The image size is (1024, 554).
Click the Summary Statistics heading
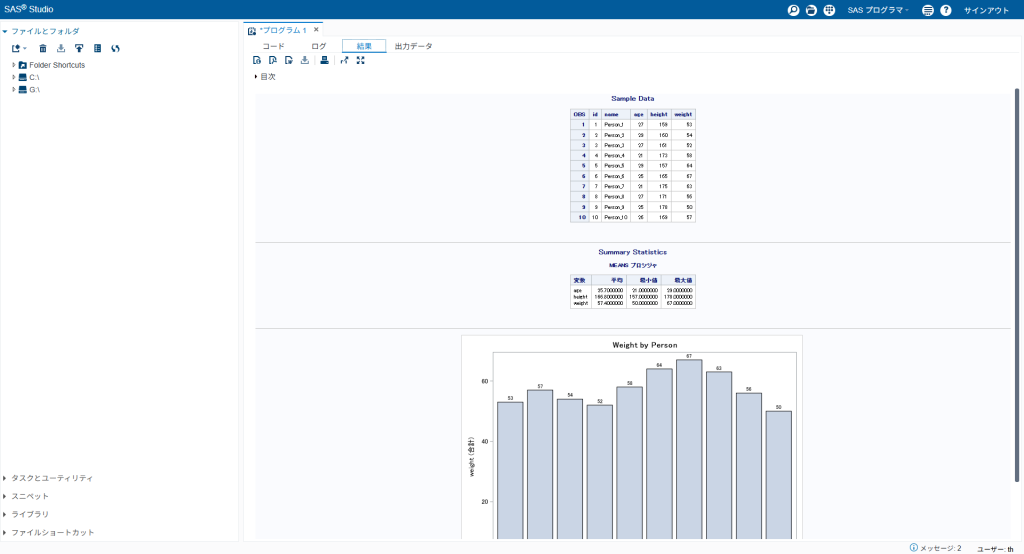click(x=632, y=252)
